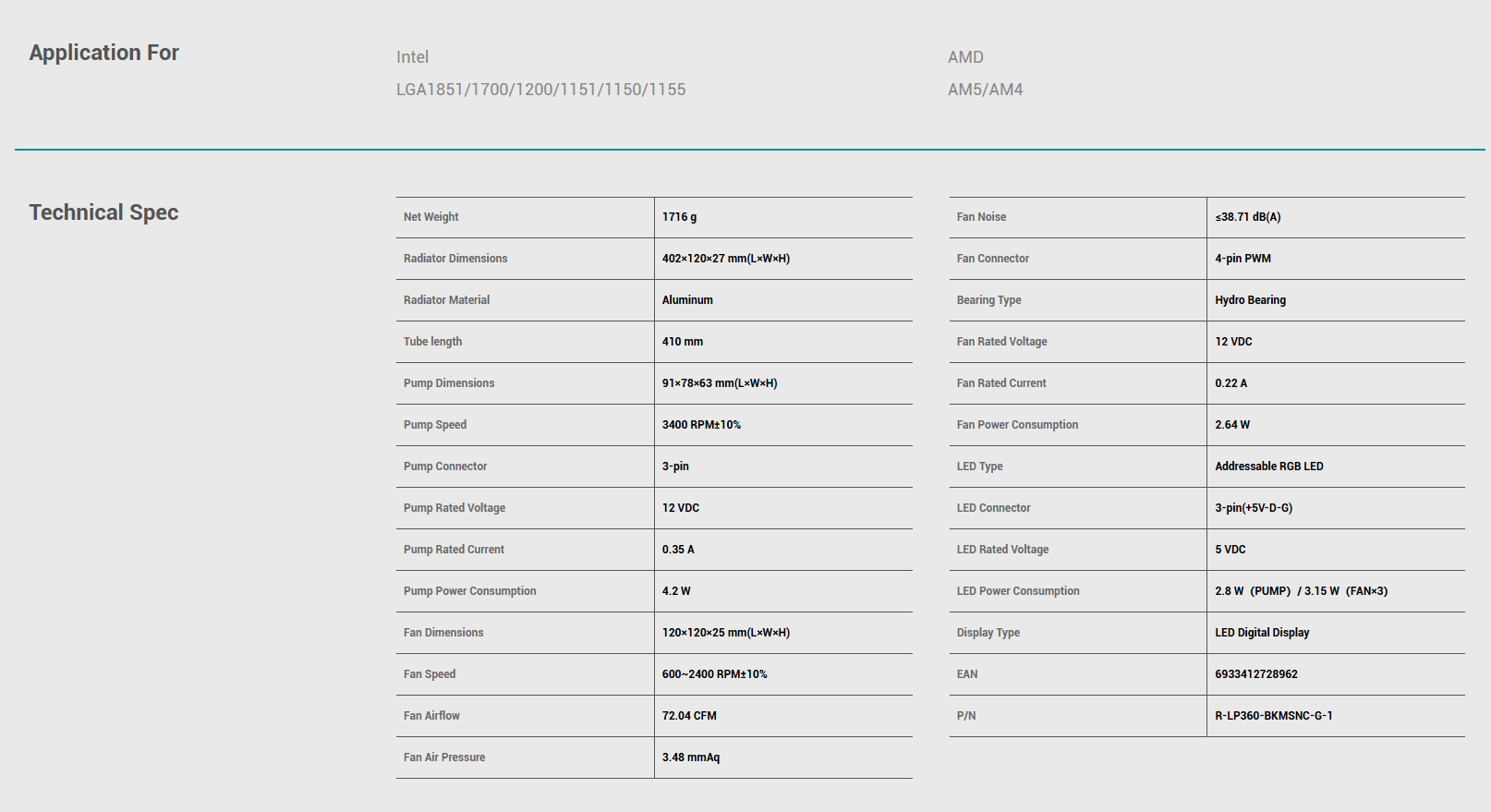Viewport: 1491px width, 812px height.
Task: Select Fan Speed value 600~2400 RPM
Action: [x=714, y=674]
